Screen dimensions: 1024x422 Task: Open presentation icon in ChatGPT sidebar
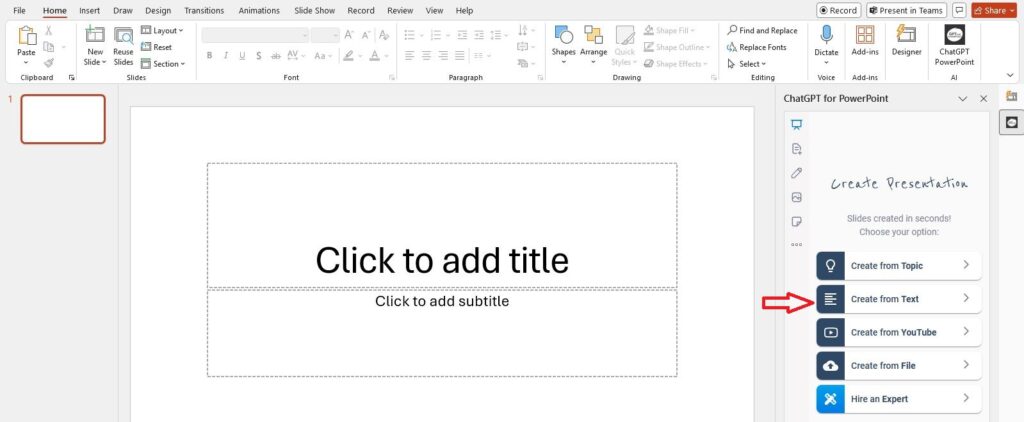[796, 124]
